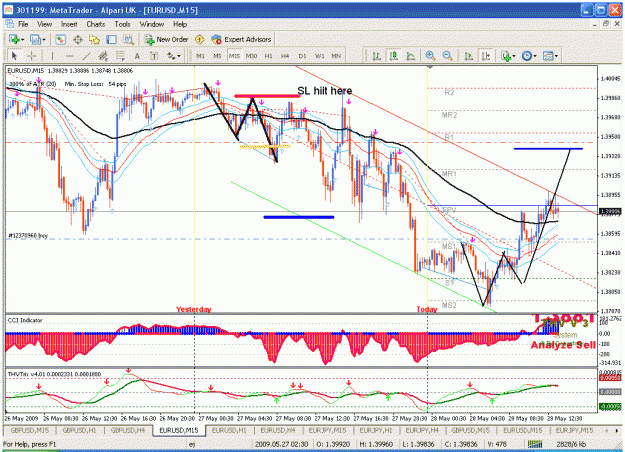Open the Indicators list dropdown
The height and width of the screenshot is (452, 625).
click(x=509, y=56)
